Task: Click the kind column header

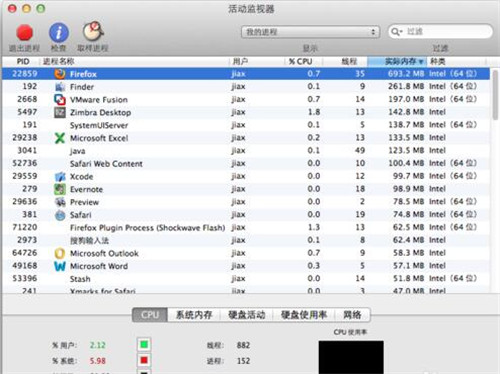Action: (x=456, y=61)
